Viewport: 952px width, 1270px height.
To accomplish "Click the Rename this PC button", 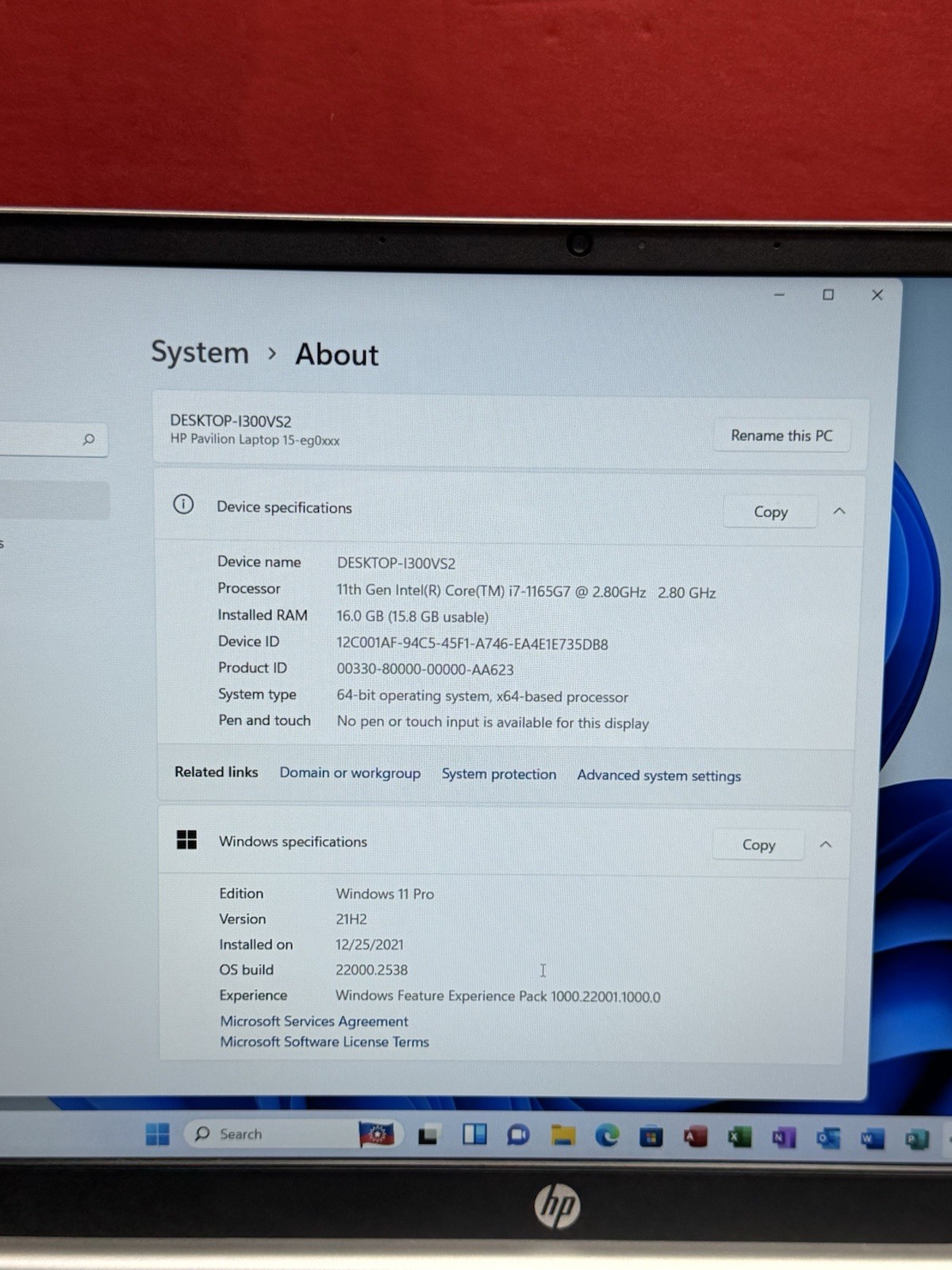I will pos(781,436).
